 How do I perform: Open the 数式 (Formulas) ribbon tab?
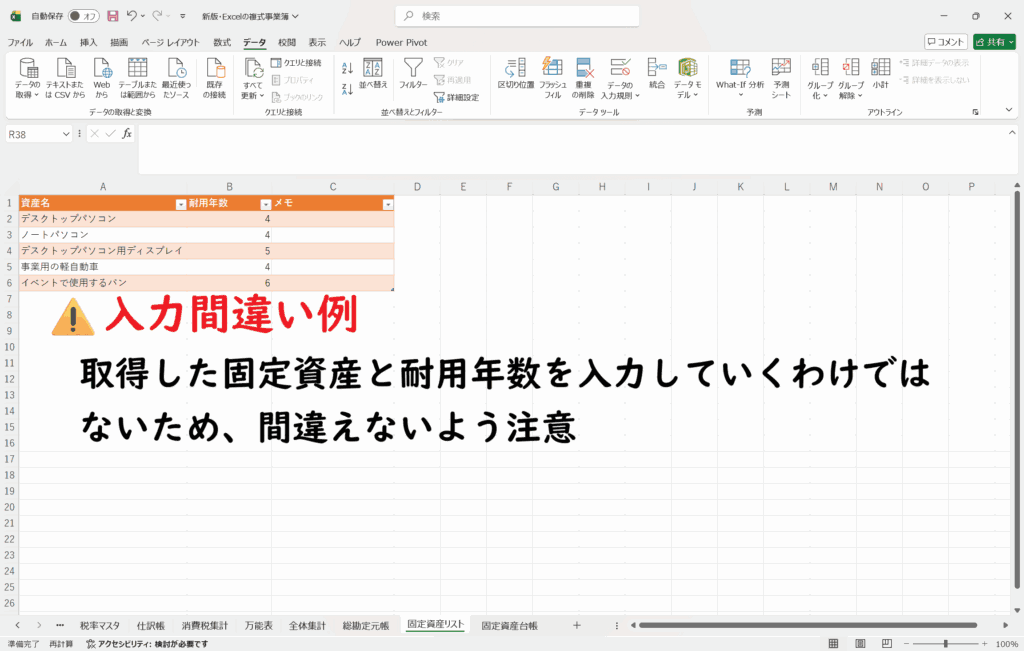(222, 43)
